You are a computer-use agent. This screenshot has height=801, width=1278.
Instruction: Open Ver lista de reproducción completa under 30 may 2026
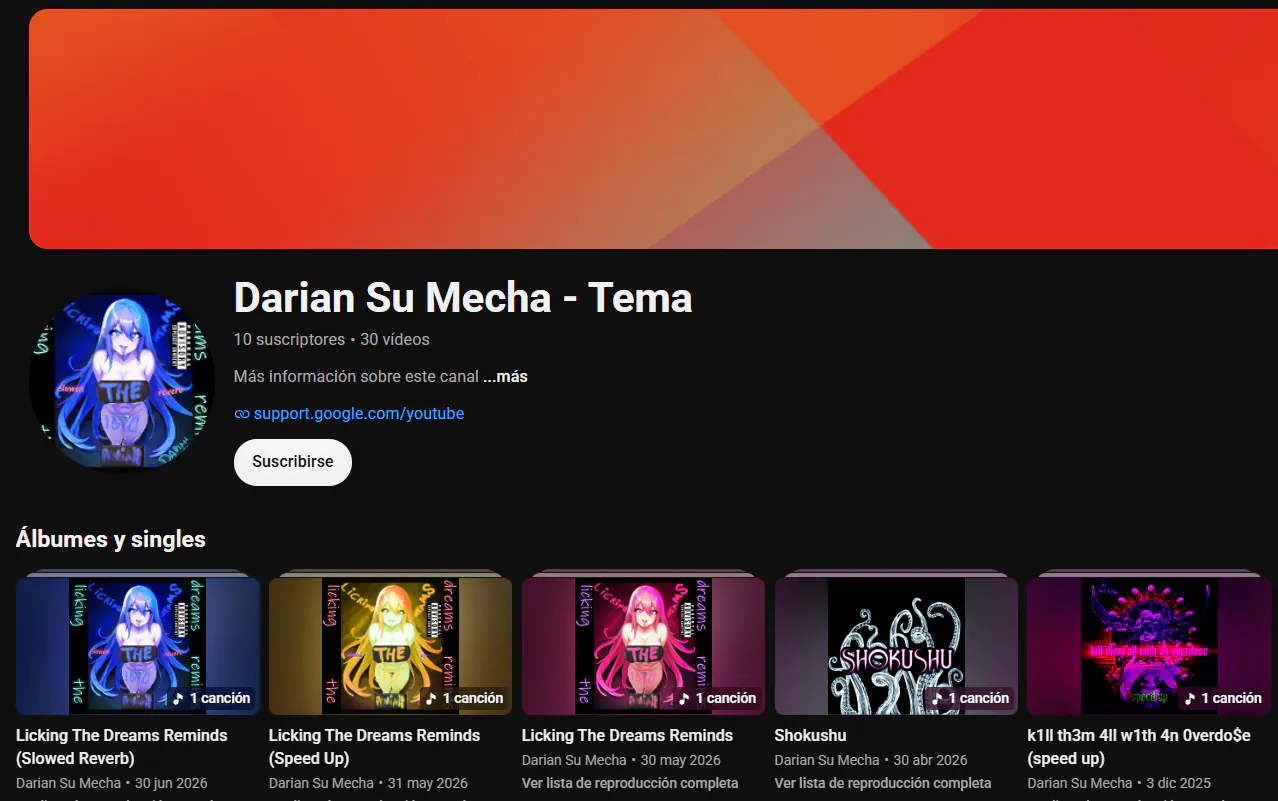click(630, 783)
